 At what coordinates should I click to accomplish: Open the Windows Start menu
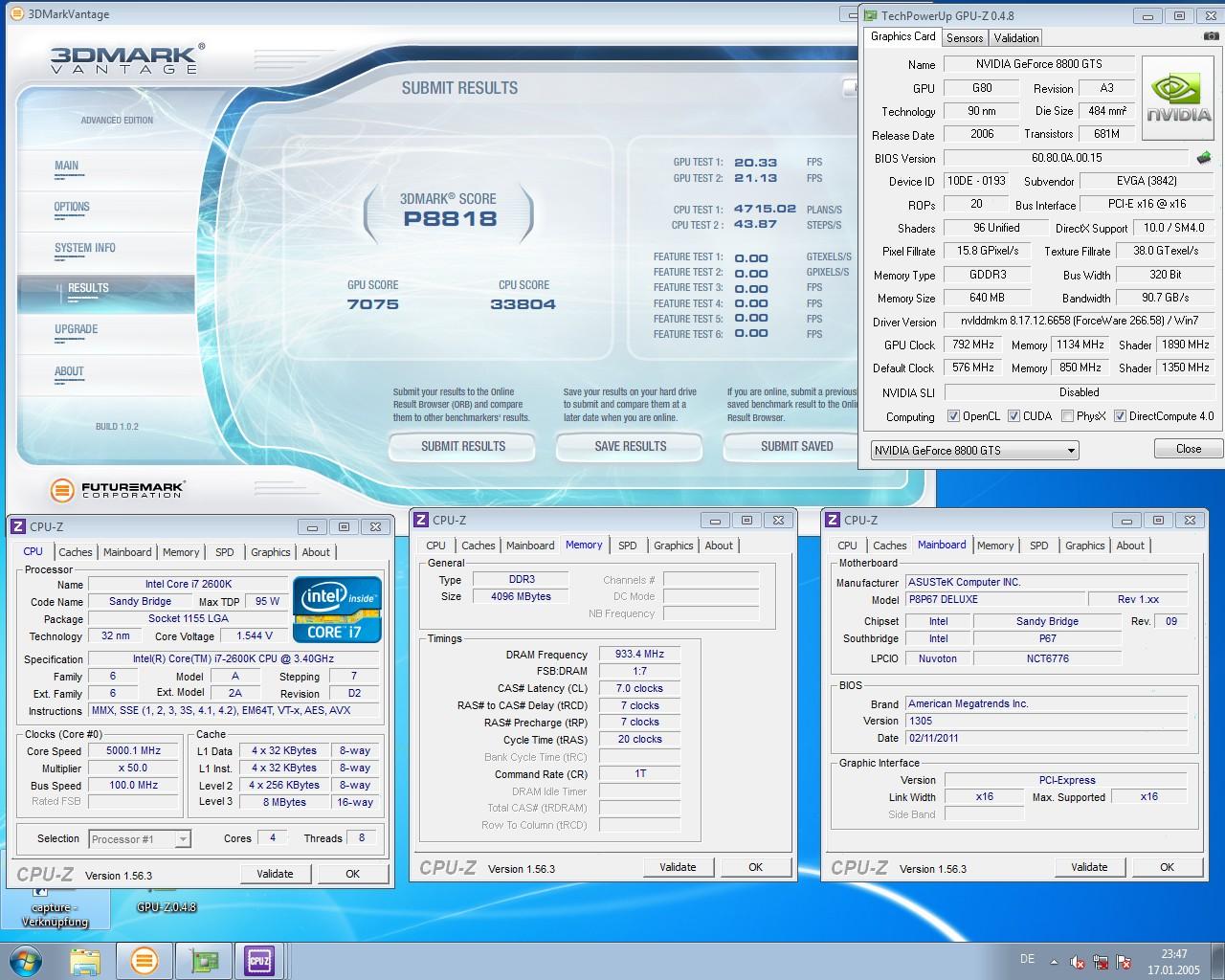(26, 960)
